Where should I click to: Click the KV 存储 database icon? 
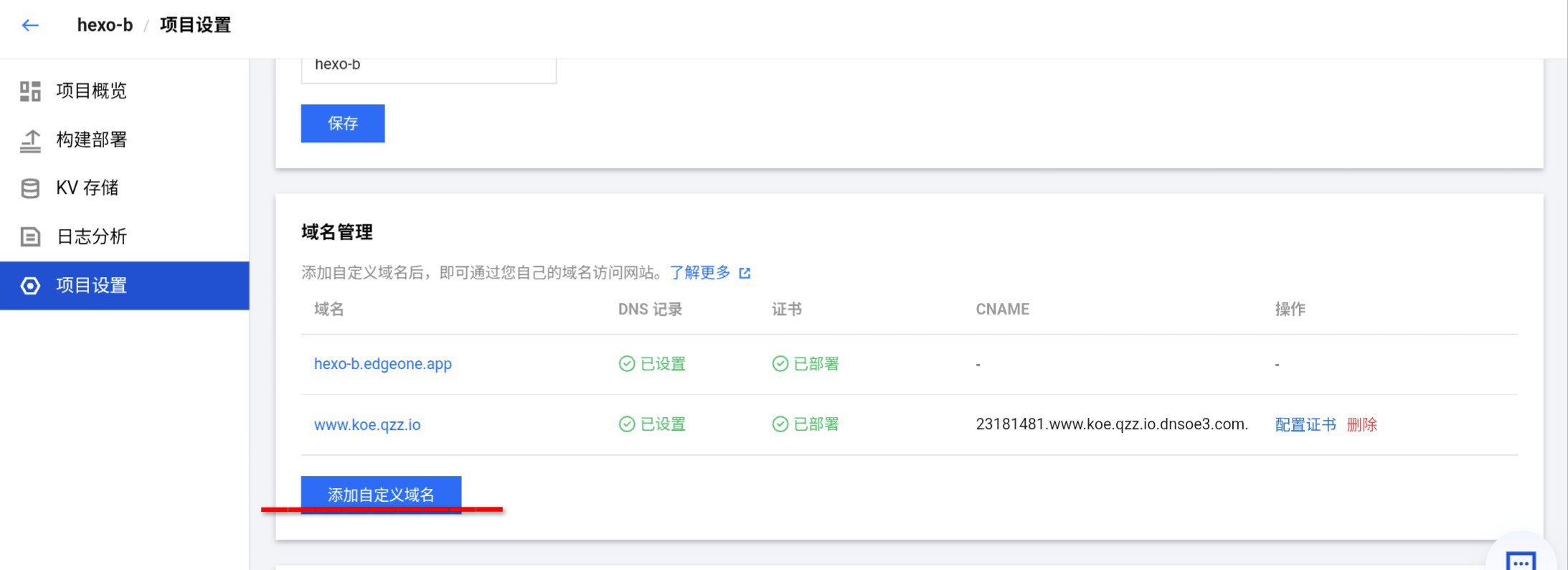pyautogui.click(x=30, y=188)
